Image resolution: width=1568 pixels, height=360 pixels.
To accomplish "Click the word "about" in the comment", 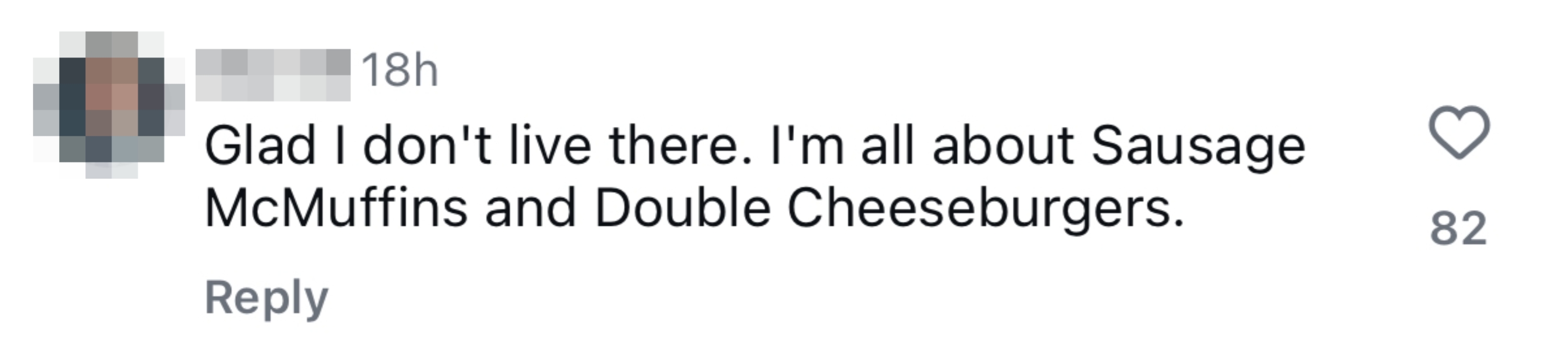I will point(1002,146).
